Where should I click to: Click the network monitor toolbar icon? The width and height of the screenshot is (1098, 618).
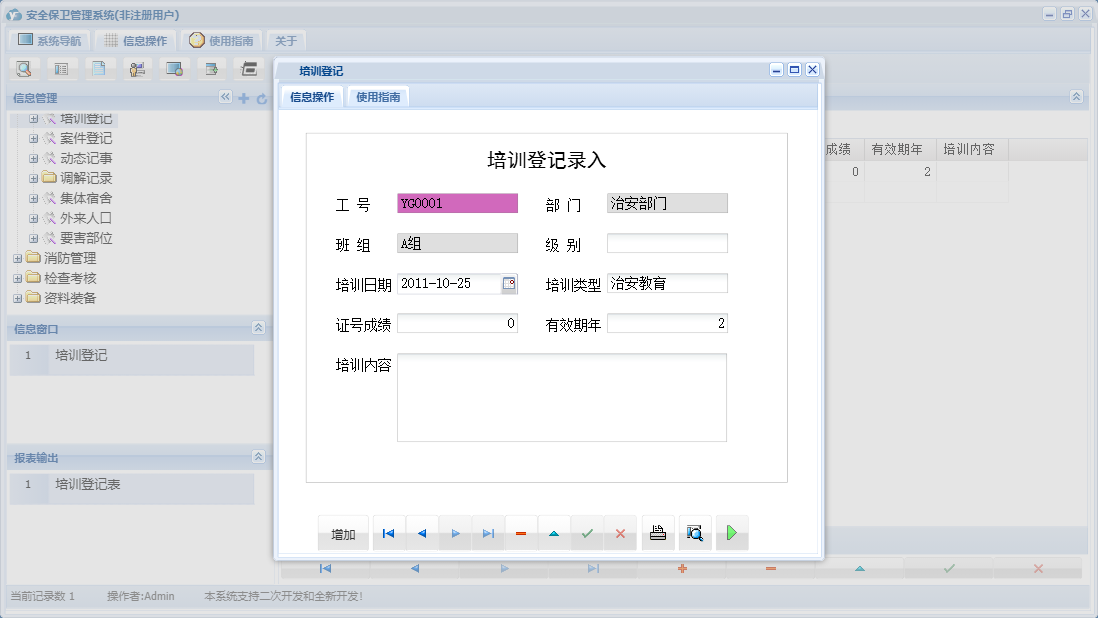(x=173, y=68)
